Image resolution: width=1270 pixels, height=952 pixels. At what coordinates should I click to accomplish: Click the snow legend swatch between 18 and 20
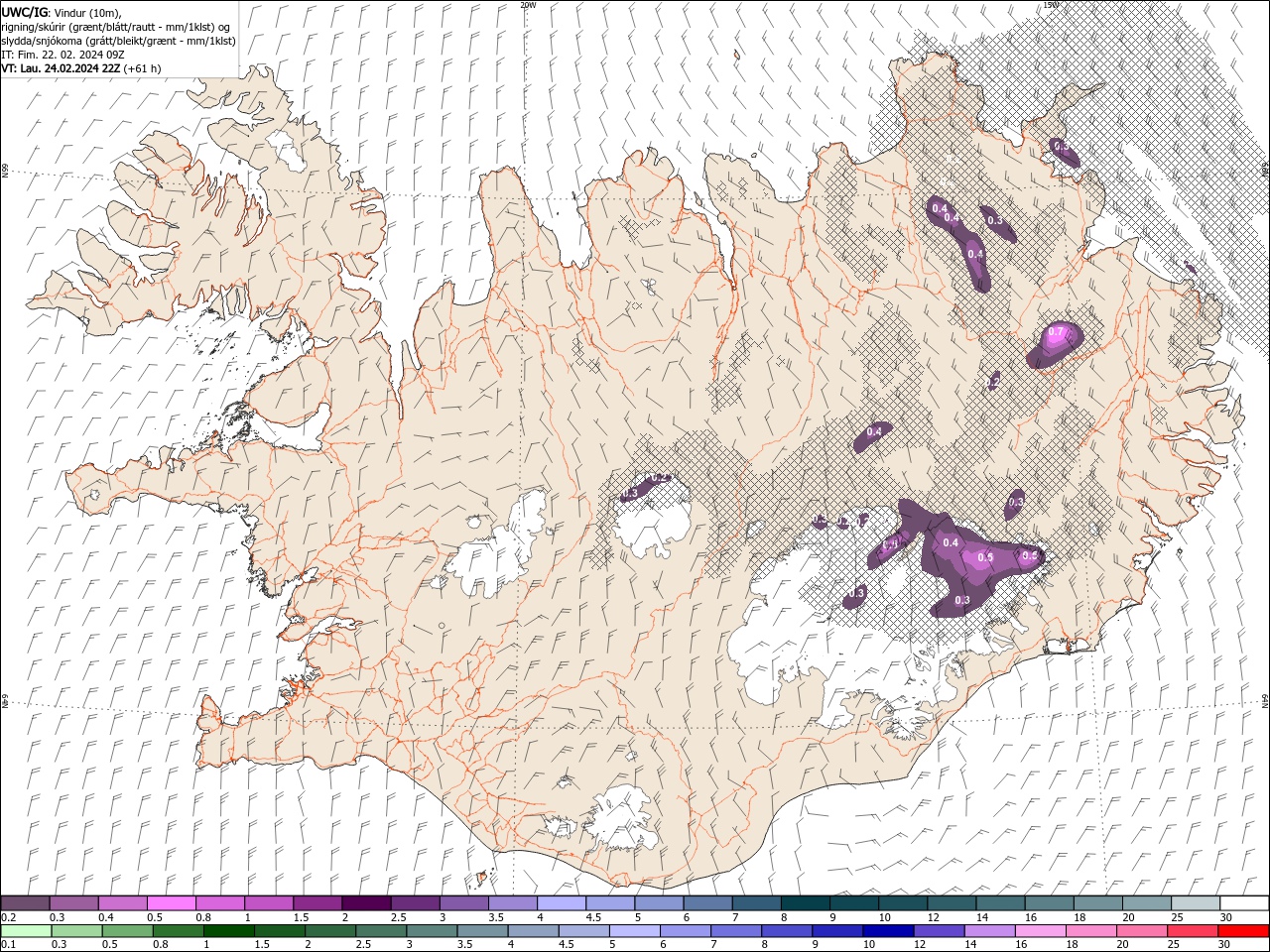(x=1098, y=902)
